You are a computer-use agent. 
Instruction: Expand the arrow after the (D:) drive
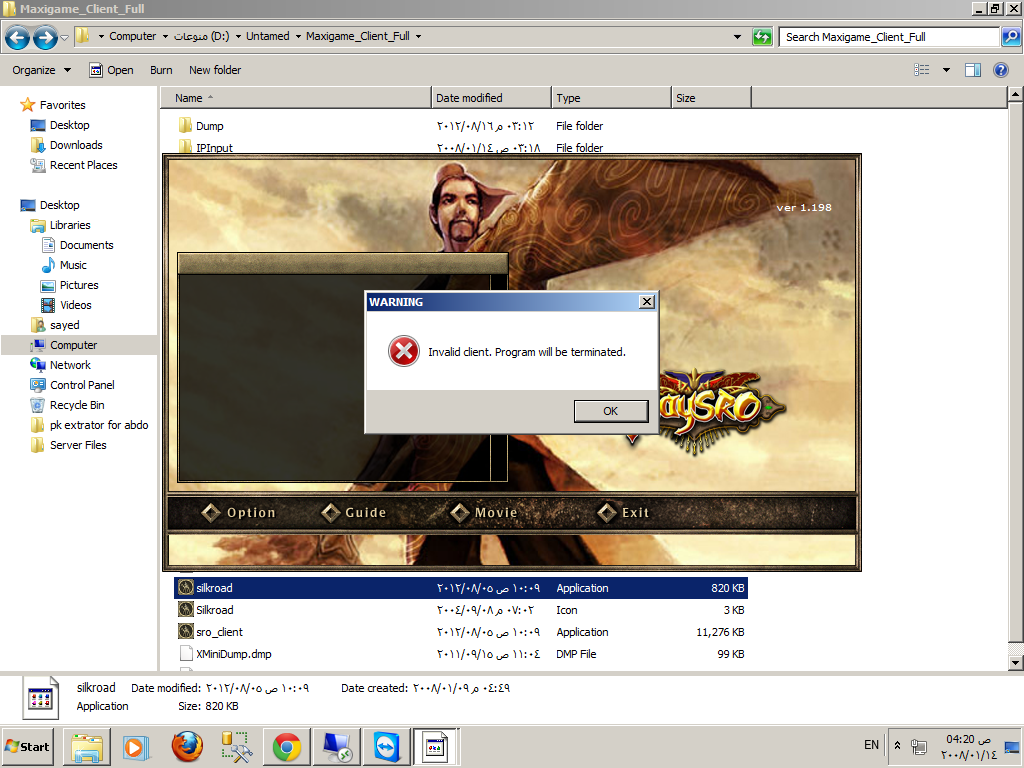(238, 37)
